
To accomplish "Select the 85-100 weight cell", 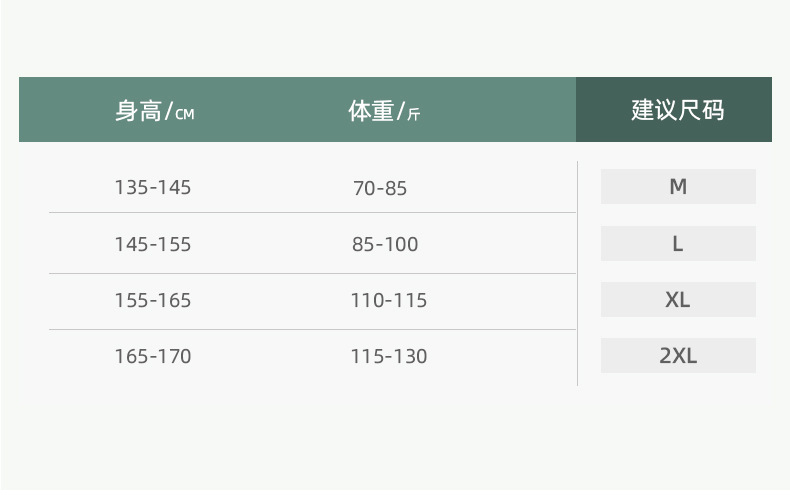I will (385, 245).
